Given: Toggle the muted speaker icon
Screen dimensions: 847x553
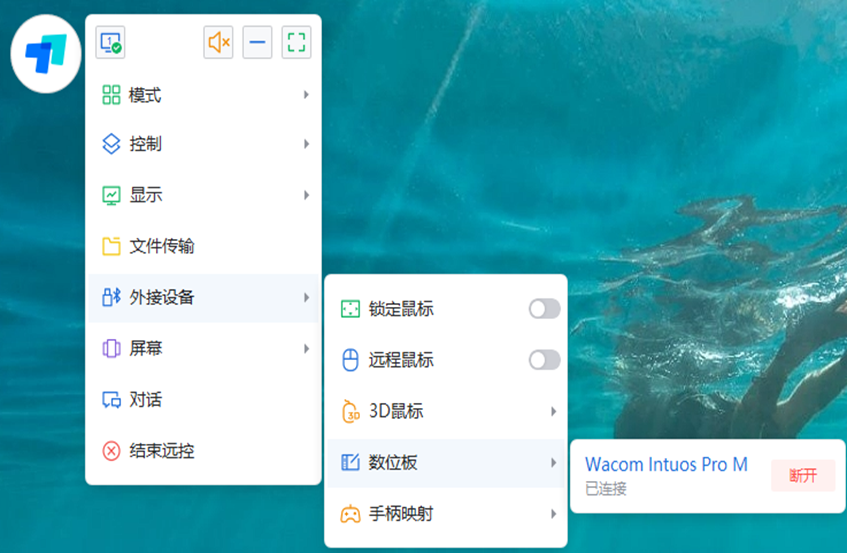Looking at the screenshot, I should [218, 43].
